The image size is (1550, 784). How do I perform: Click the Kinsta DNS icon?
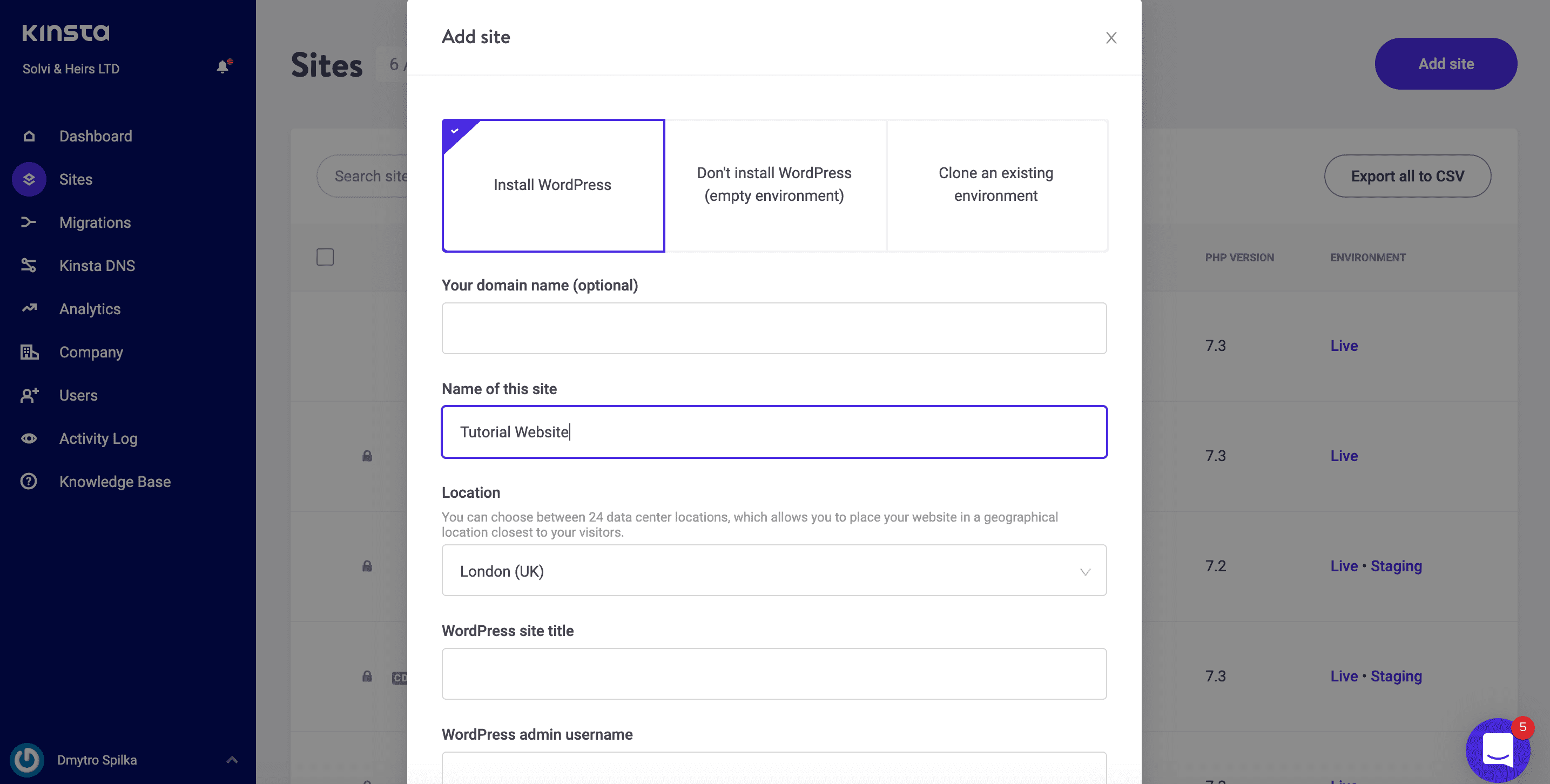point(29,265)
